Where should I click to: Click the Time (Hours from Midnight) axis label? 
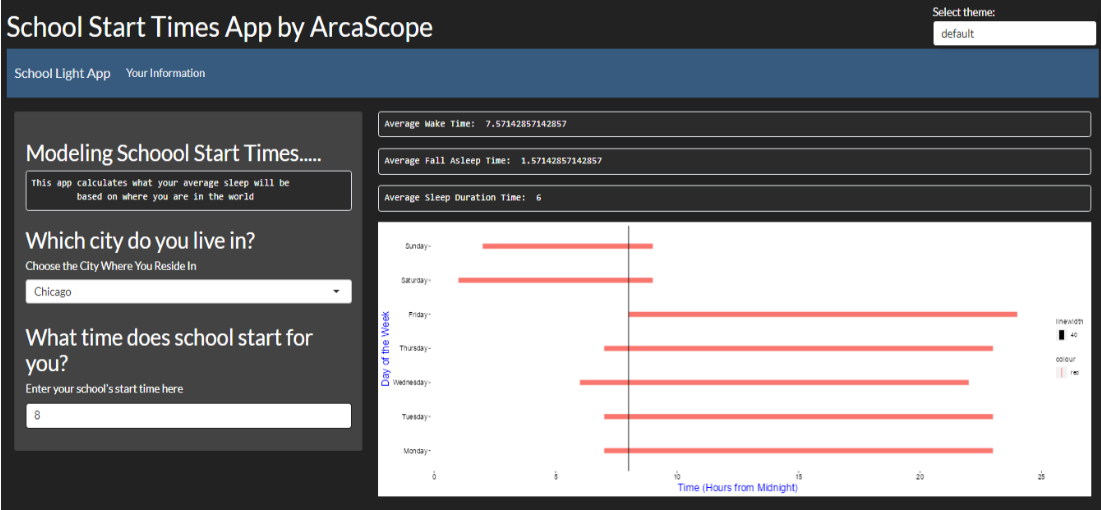pos(737,488)
